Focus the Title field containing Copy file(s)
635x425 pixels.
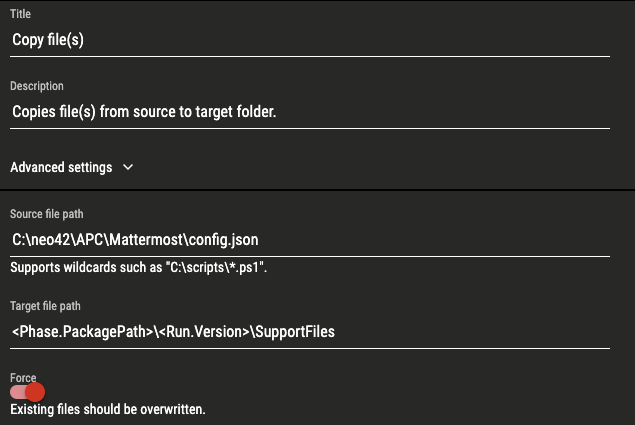click(x=310, y=40)
